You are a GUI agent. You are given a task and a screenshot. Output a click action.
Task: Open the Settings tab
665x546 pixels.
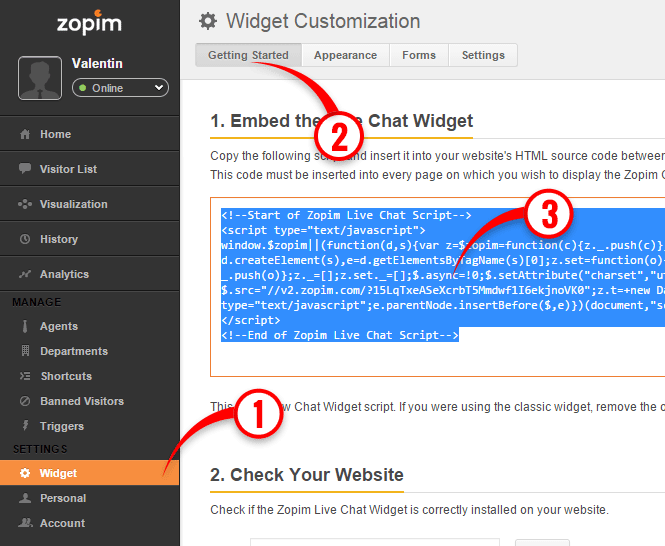click(x=483, y=55)
